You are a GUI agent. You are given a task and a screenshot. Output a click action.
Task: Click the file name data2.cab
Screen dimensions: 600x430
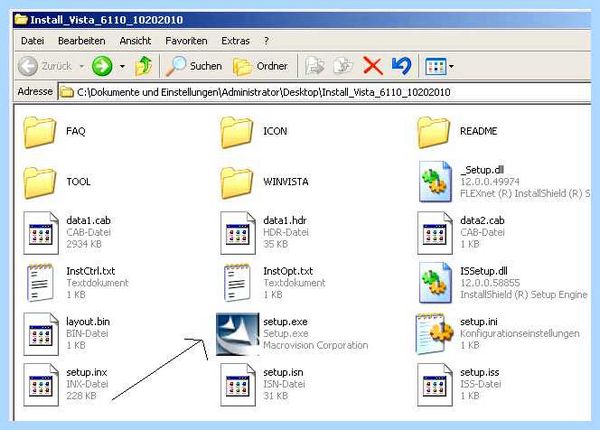tap(482, 220)
